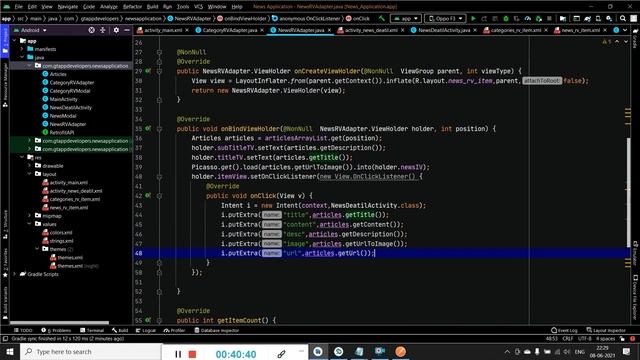Switch to activity_main.xml tab
The width and height of the screenshot is (640, 360).
click(x=163, y=30)
